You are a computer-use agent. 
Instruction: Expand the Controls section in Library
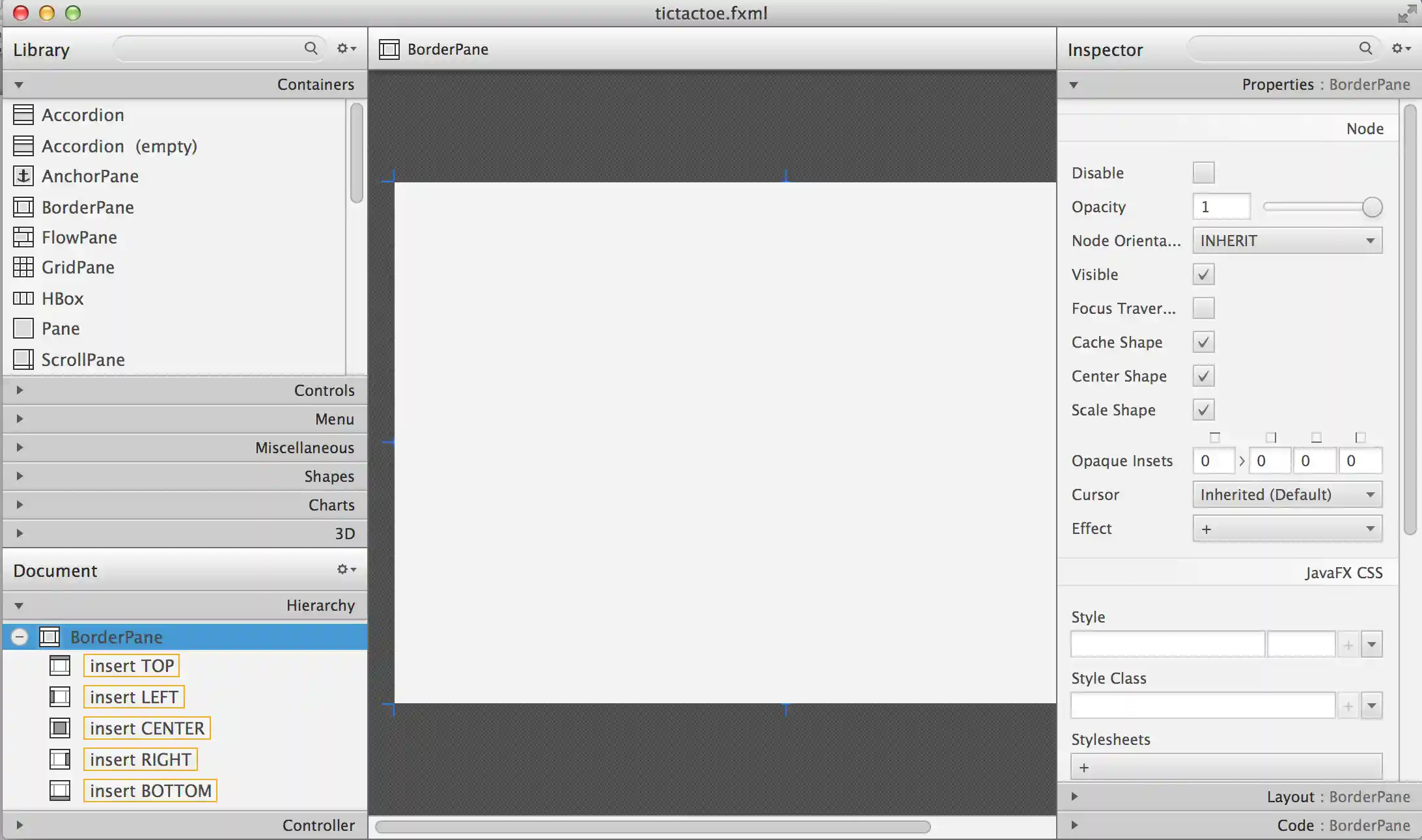click(20, 390)
